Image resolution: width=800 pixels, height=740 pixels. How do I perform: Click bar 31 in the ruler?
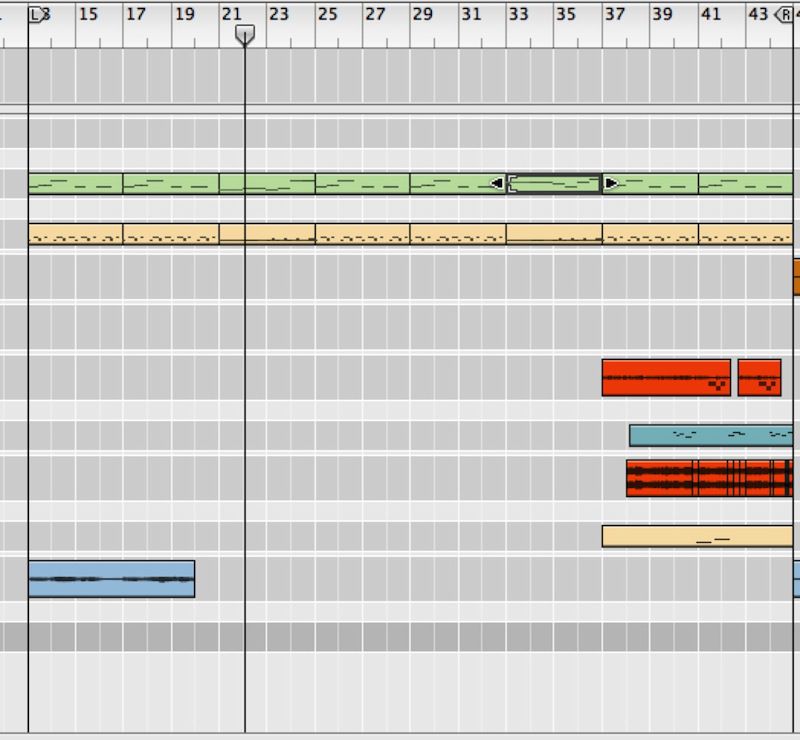point(471,14)
